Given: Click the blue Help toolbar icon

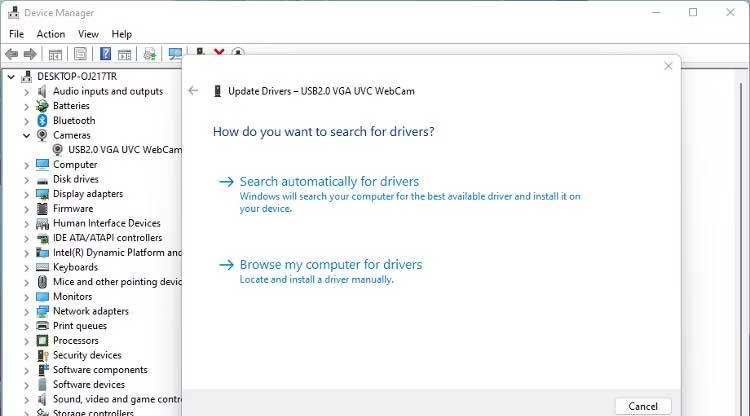Looking at the screenshot, I should click(105, 54).
